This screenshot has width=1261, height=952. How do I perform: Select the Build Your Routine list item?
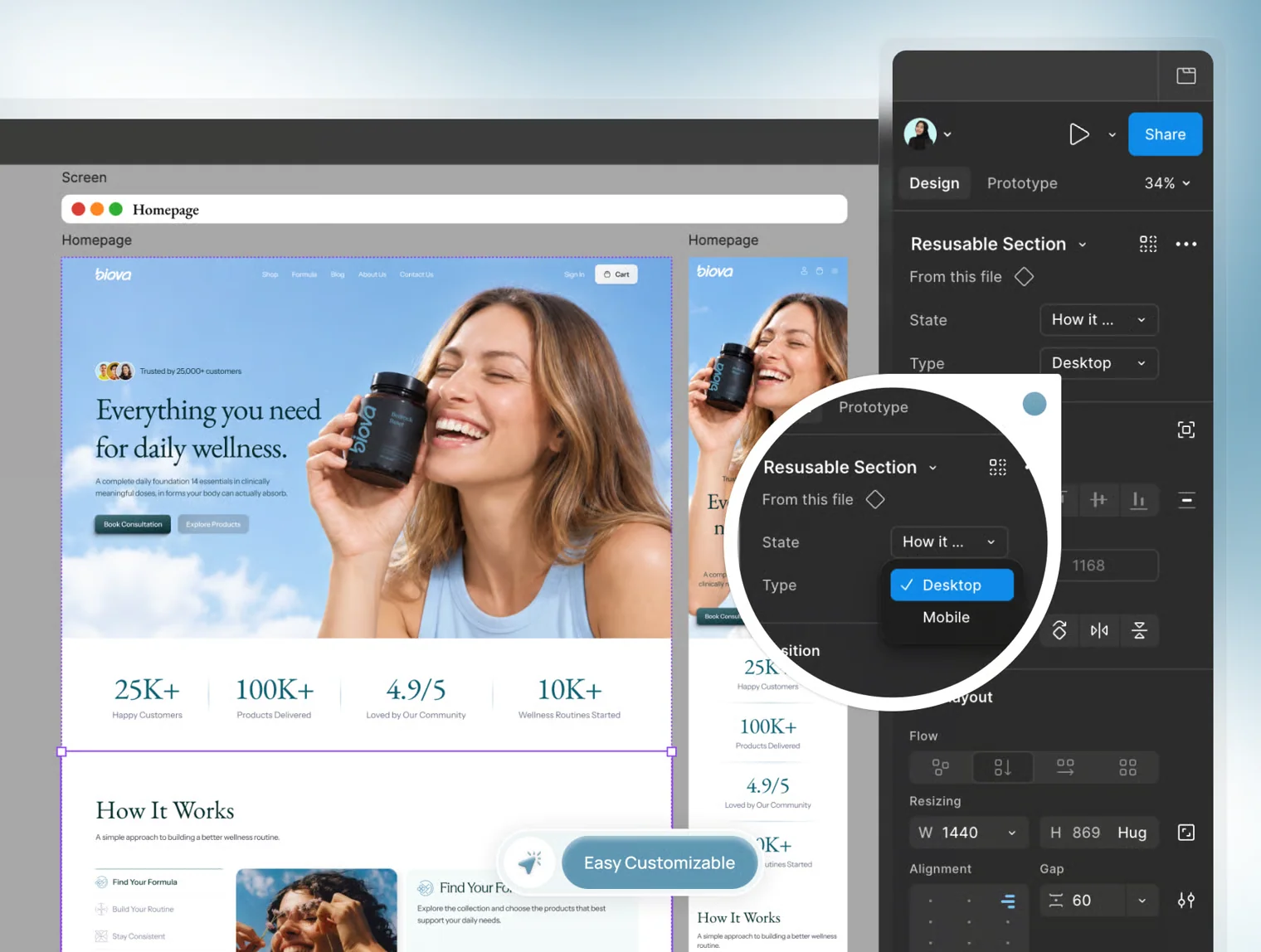point(135,910)
